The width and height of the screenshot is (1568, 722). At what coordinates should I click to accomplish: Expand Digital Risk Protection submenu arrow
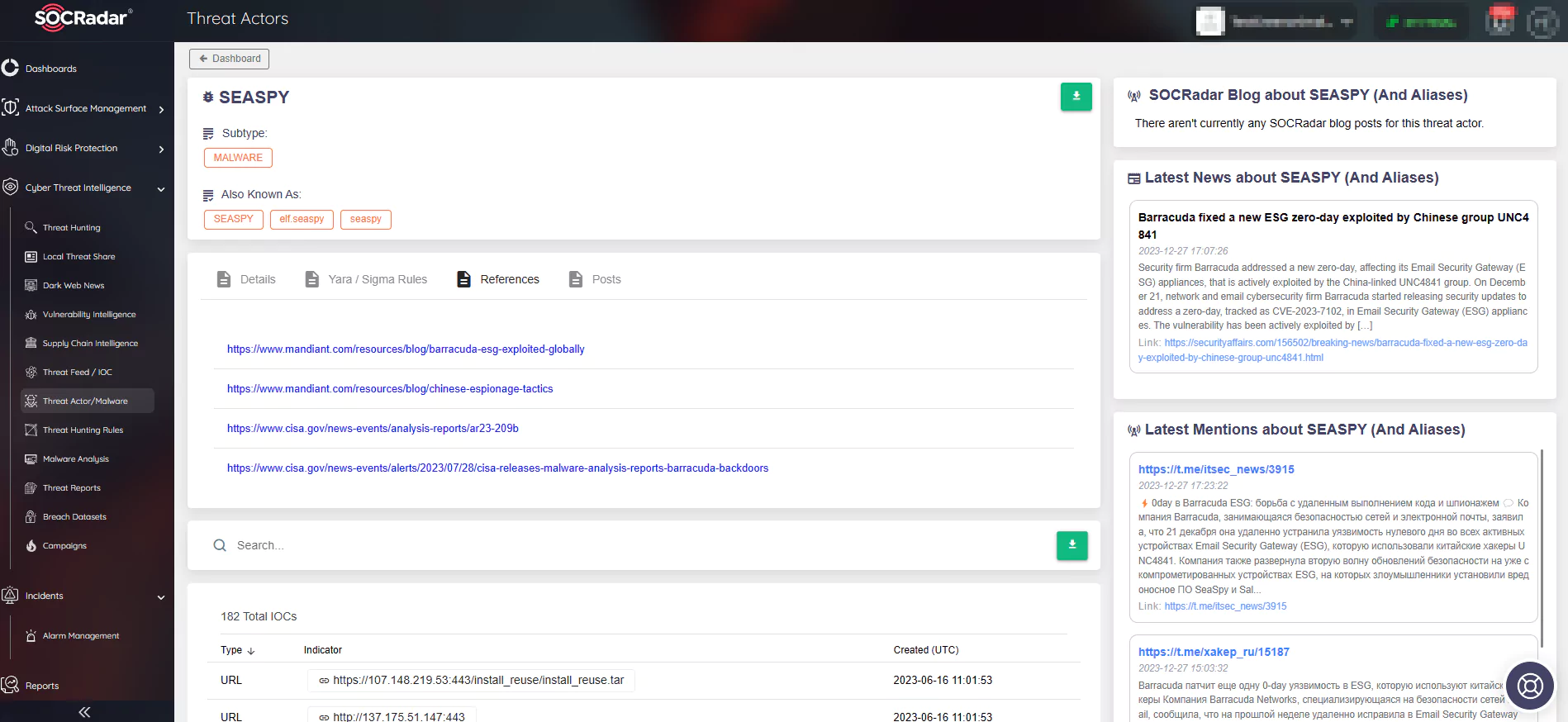(x=161, y=150)
